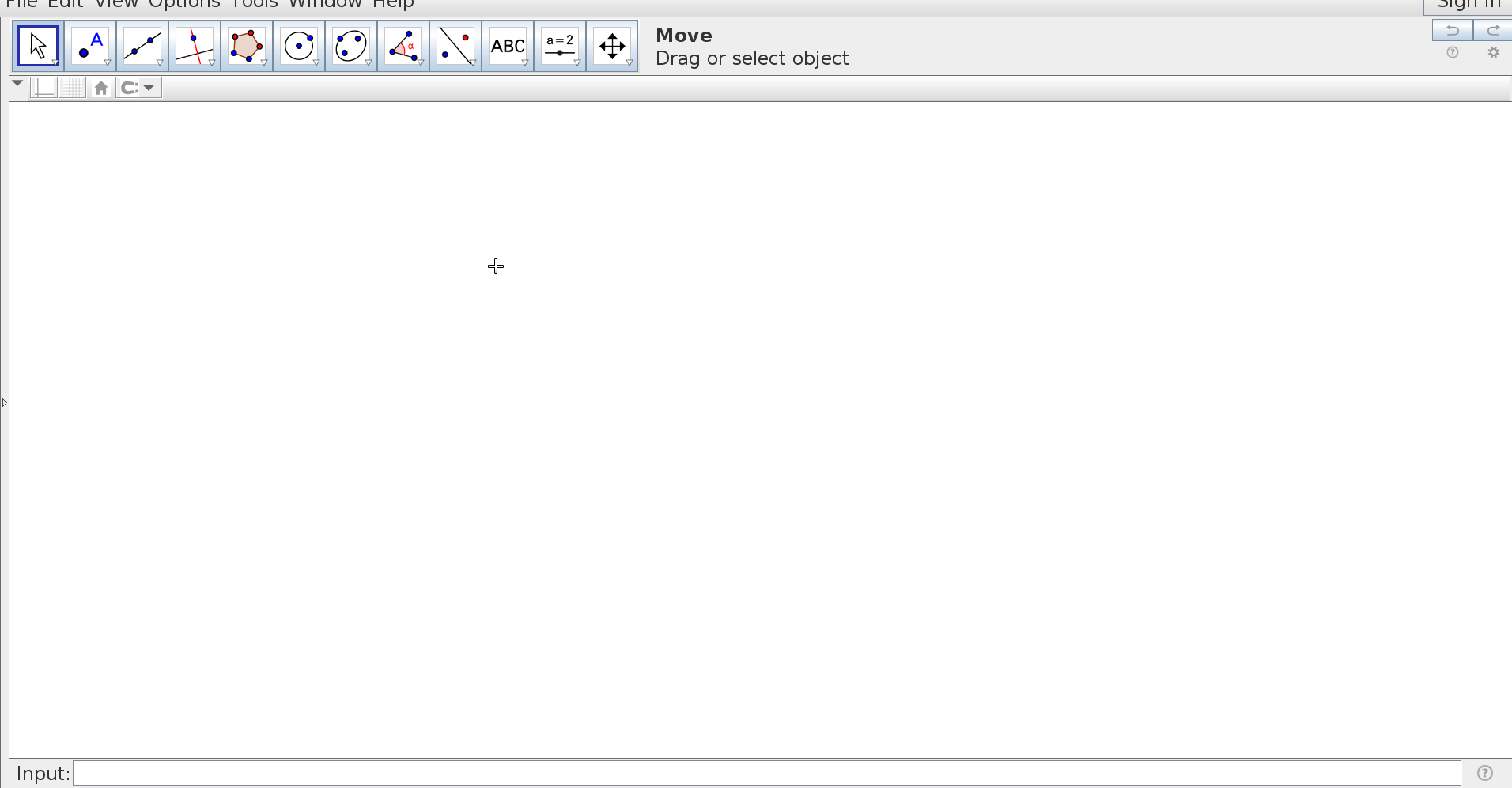Select the Line tool
The height and width of the screenshot is (788, 1512).
142,46
